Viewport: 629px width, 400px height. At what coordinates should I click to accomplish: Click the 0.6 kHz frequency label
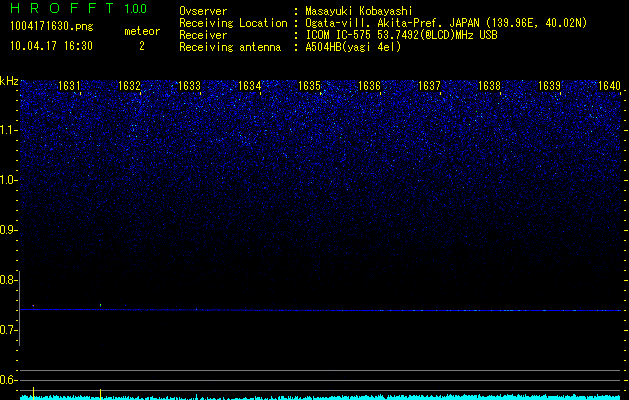[x=9, y=380]
